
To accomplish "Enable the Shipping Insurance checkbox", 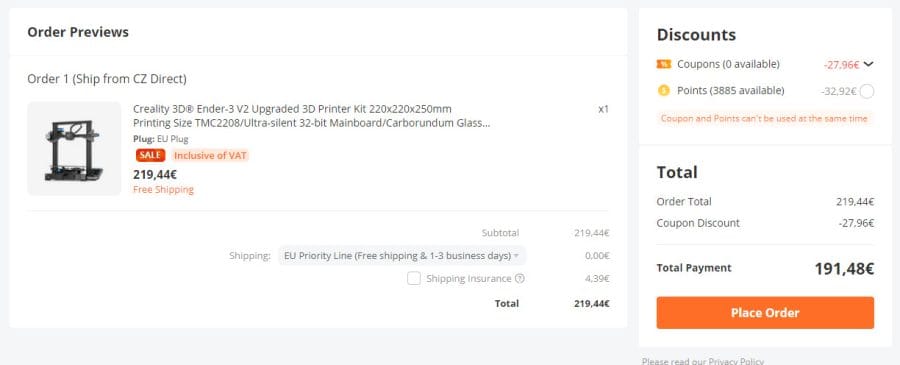I will click(414, 278).
